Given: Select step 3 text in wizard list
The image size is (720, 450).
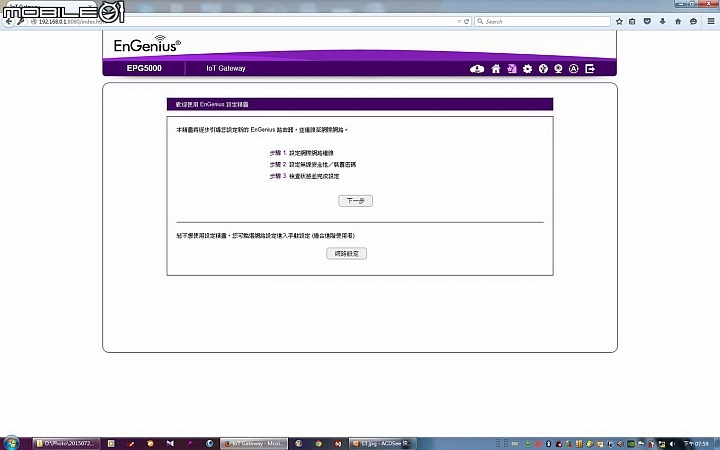Looking at the screenshot, I should 304,176.
